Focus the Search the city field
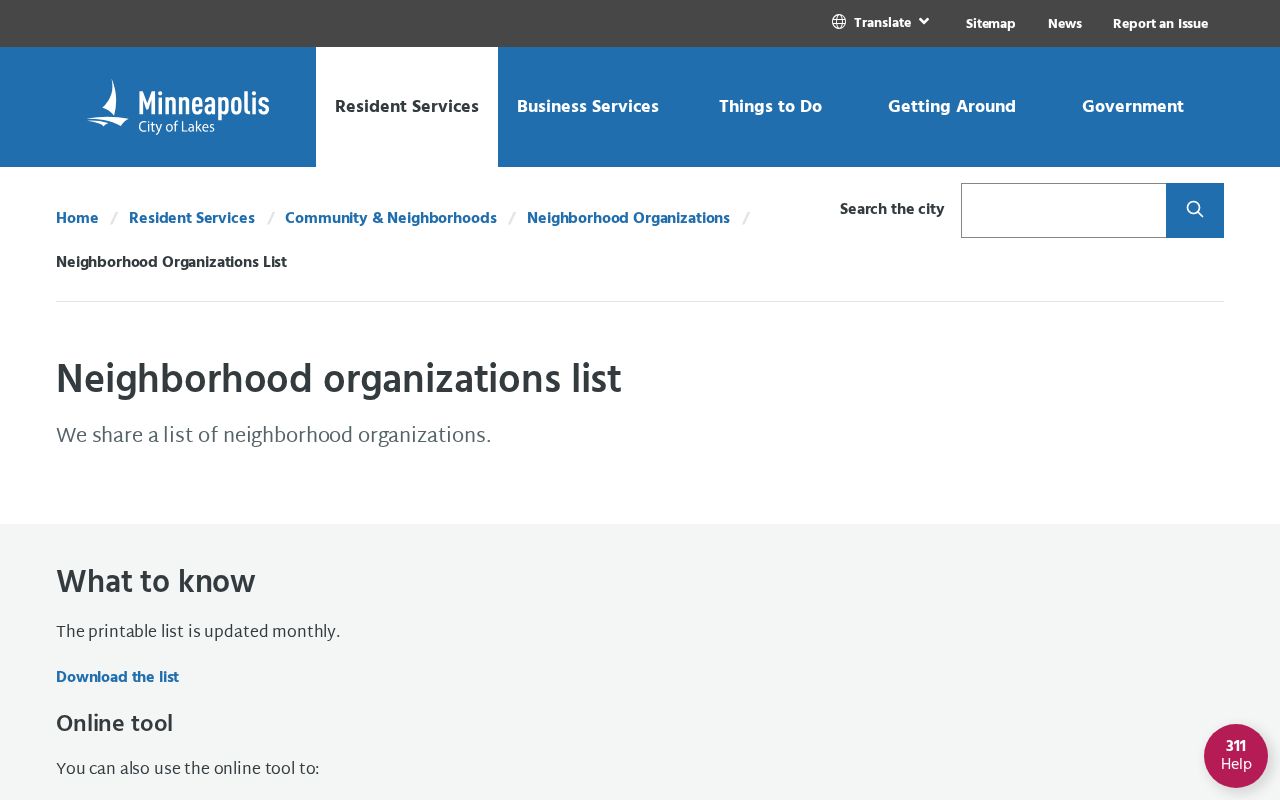This screenshot has height=800, width=1280. (x=1063, y=210)
